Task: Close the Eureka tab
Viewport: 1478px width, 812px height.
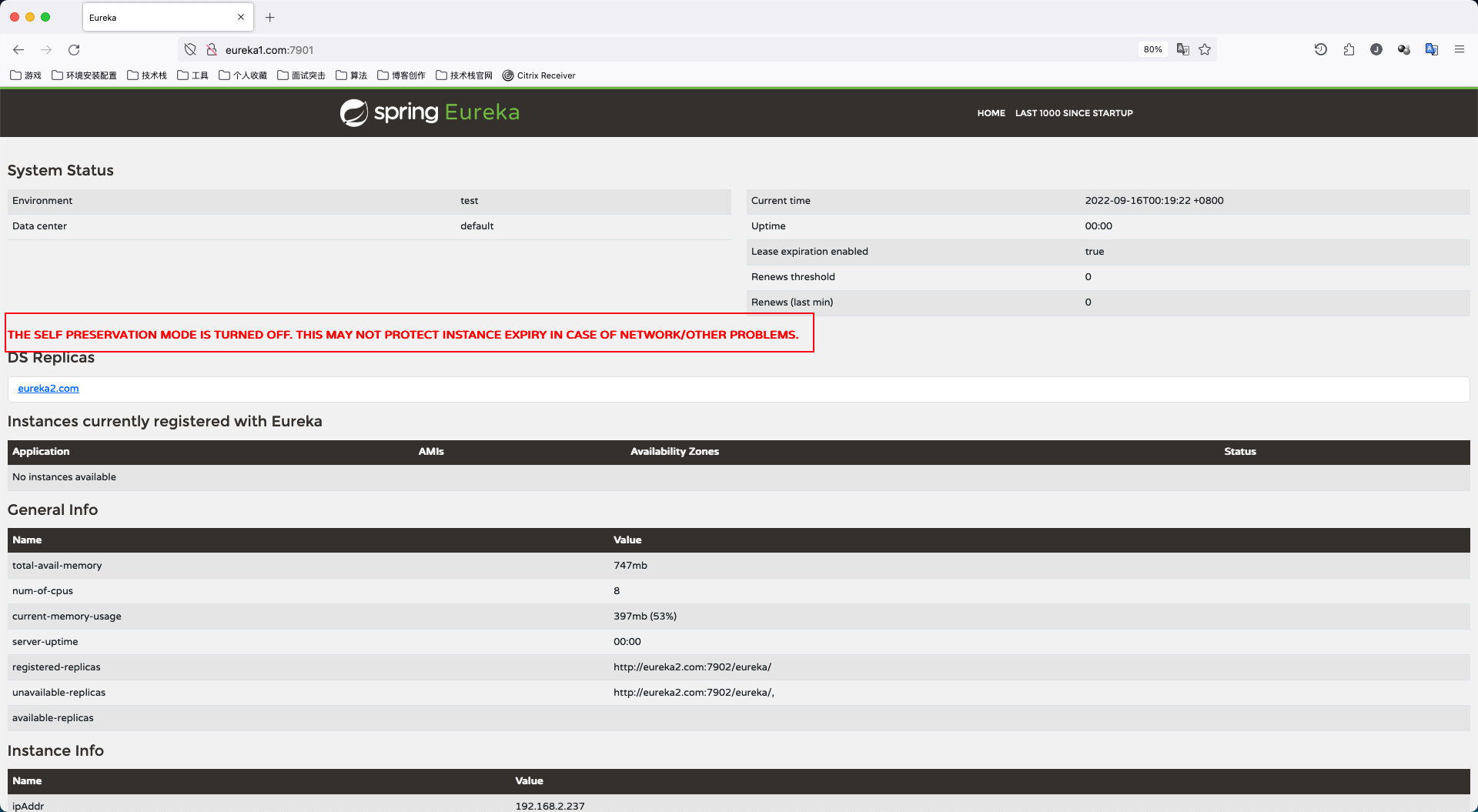Action: (x=241, y=17)
